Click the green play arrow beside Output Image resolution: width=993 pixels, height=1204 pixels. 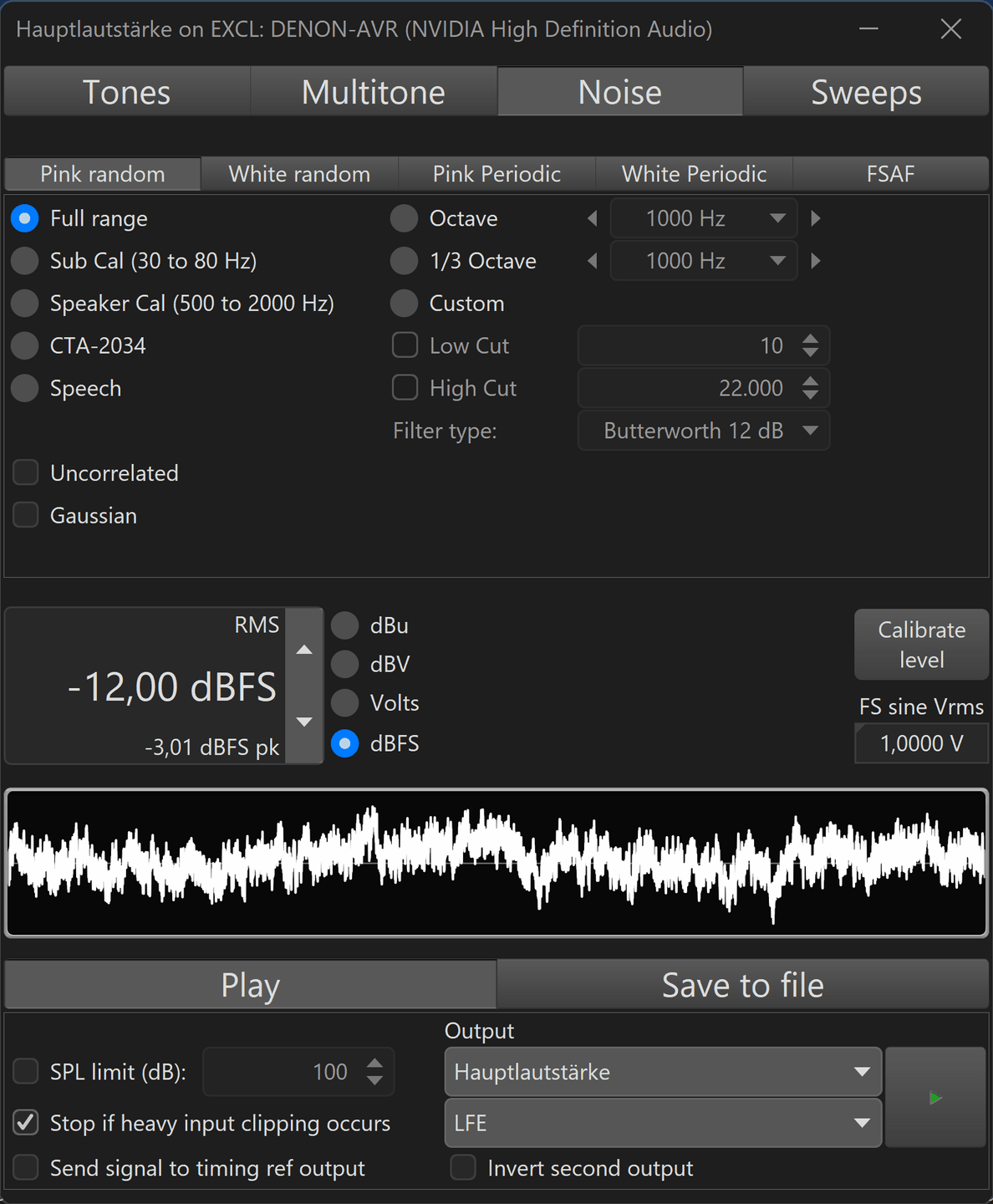point(935,1097)
